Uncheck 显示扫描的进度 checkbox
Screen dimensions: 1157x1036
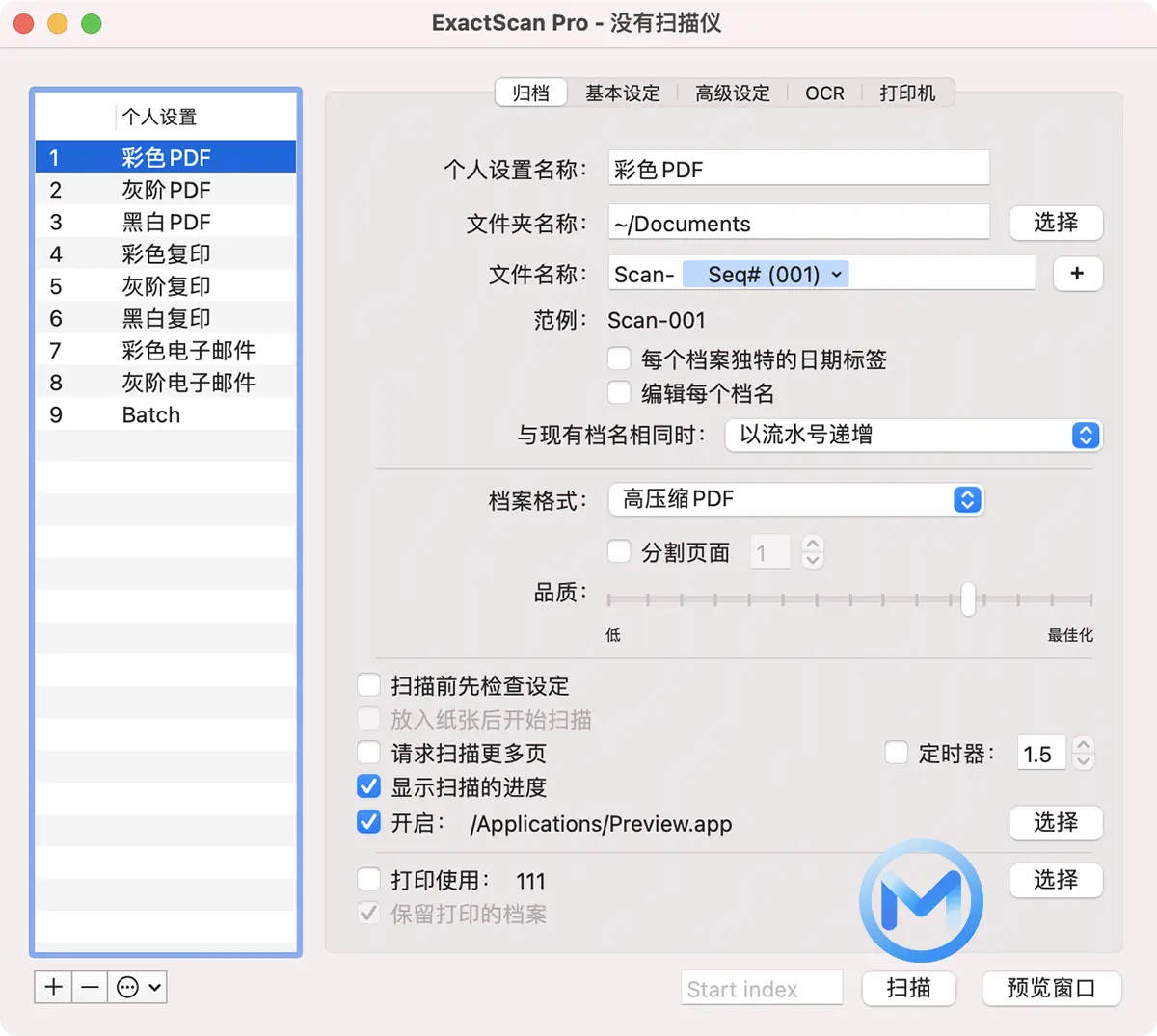pos(369,786)
